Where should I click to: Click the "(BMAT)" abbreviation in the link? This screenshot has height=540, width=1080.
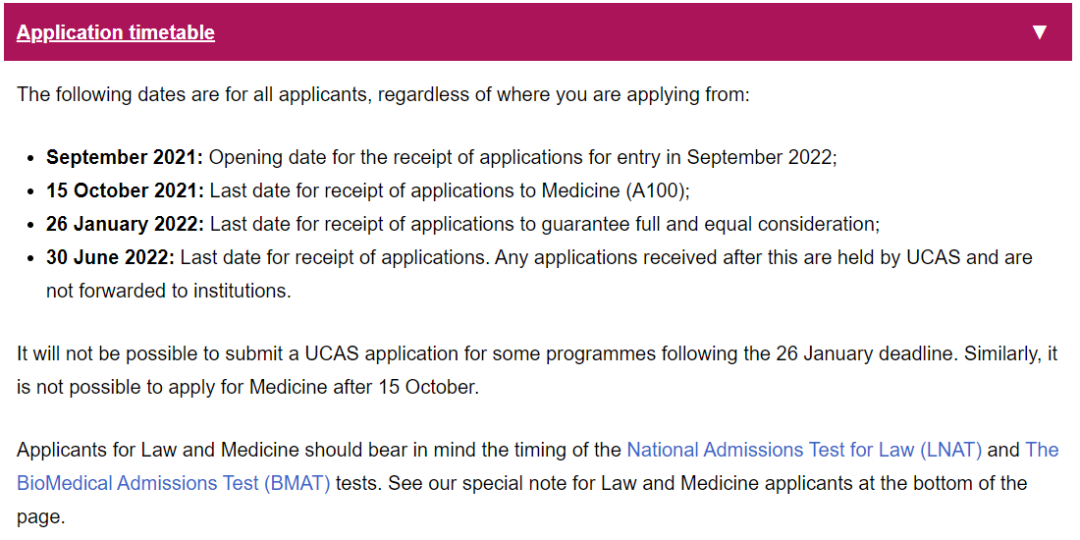pos(297,484)
